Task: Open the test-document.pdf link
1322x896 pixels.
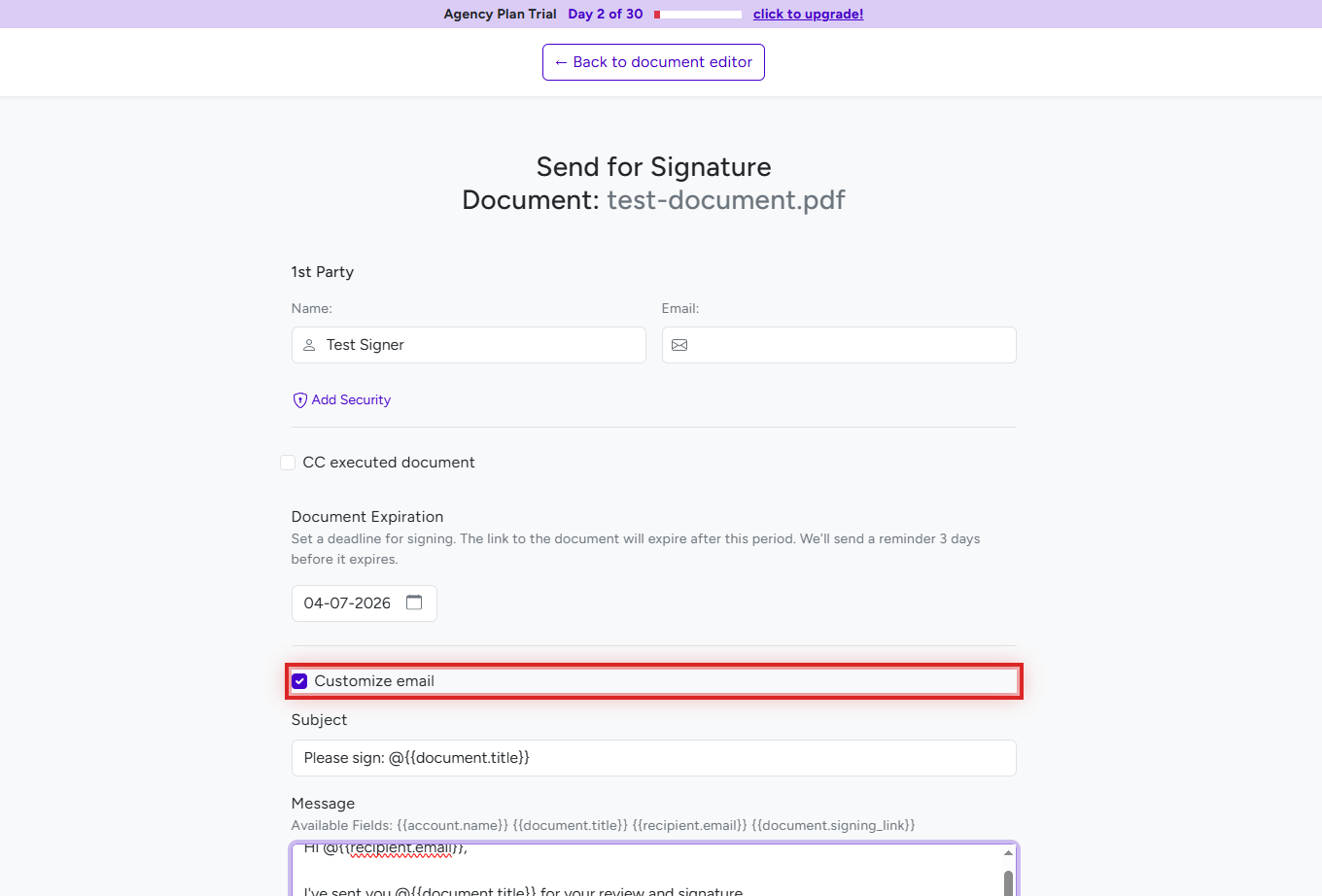Action: pyautogui.click(x=726, y=199)
